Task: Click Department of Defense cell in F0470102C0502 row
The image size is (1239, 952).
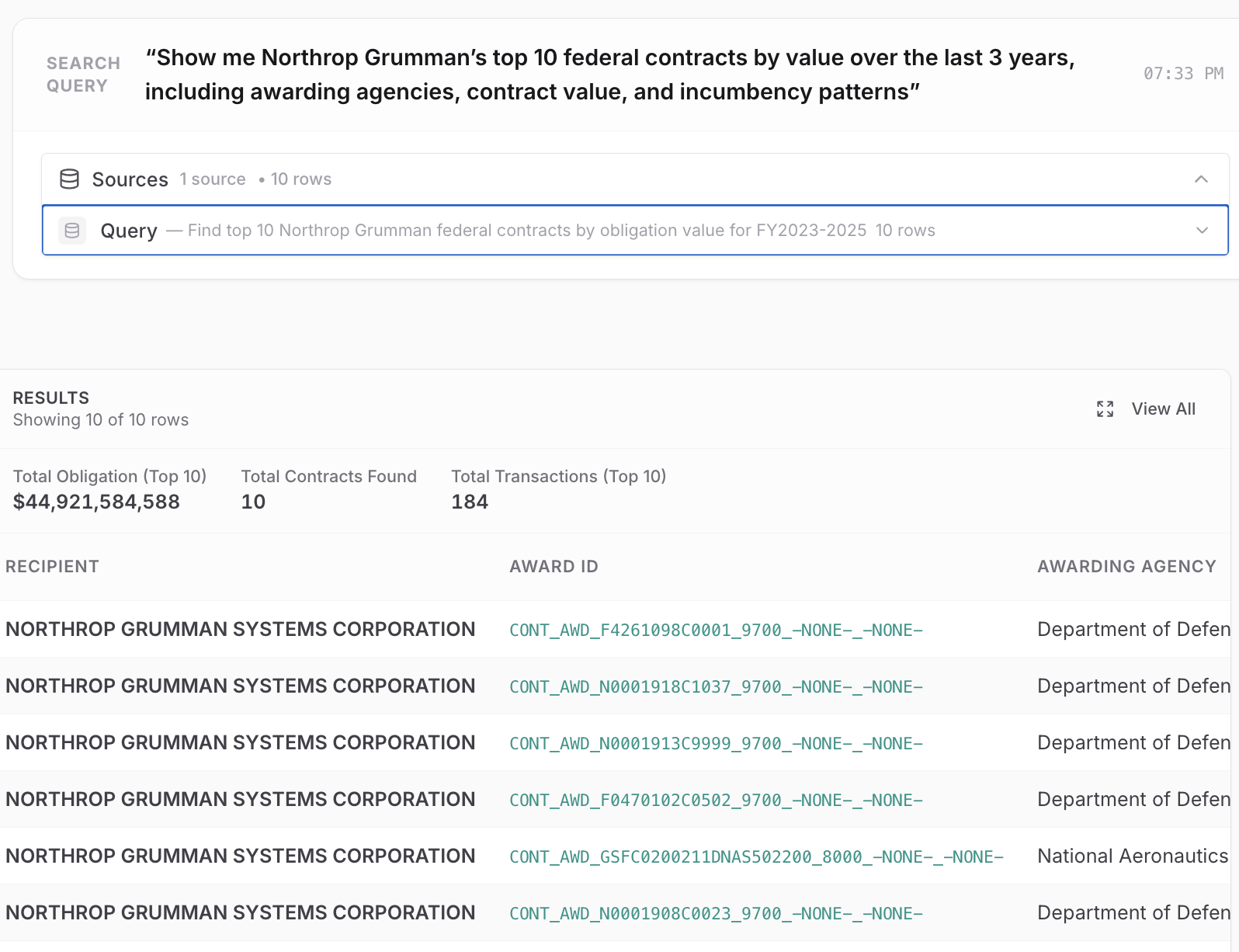Action: (x=1133, y=800)
